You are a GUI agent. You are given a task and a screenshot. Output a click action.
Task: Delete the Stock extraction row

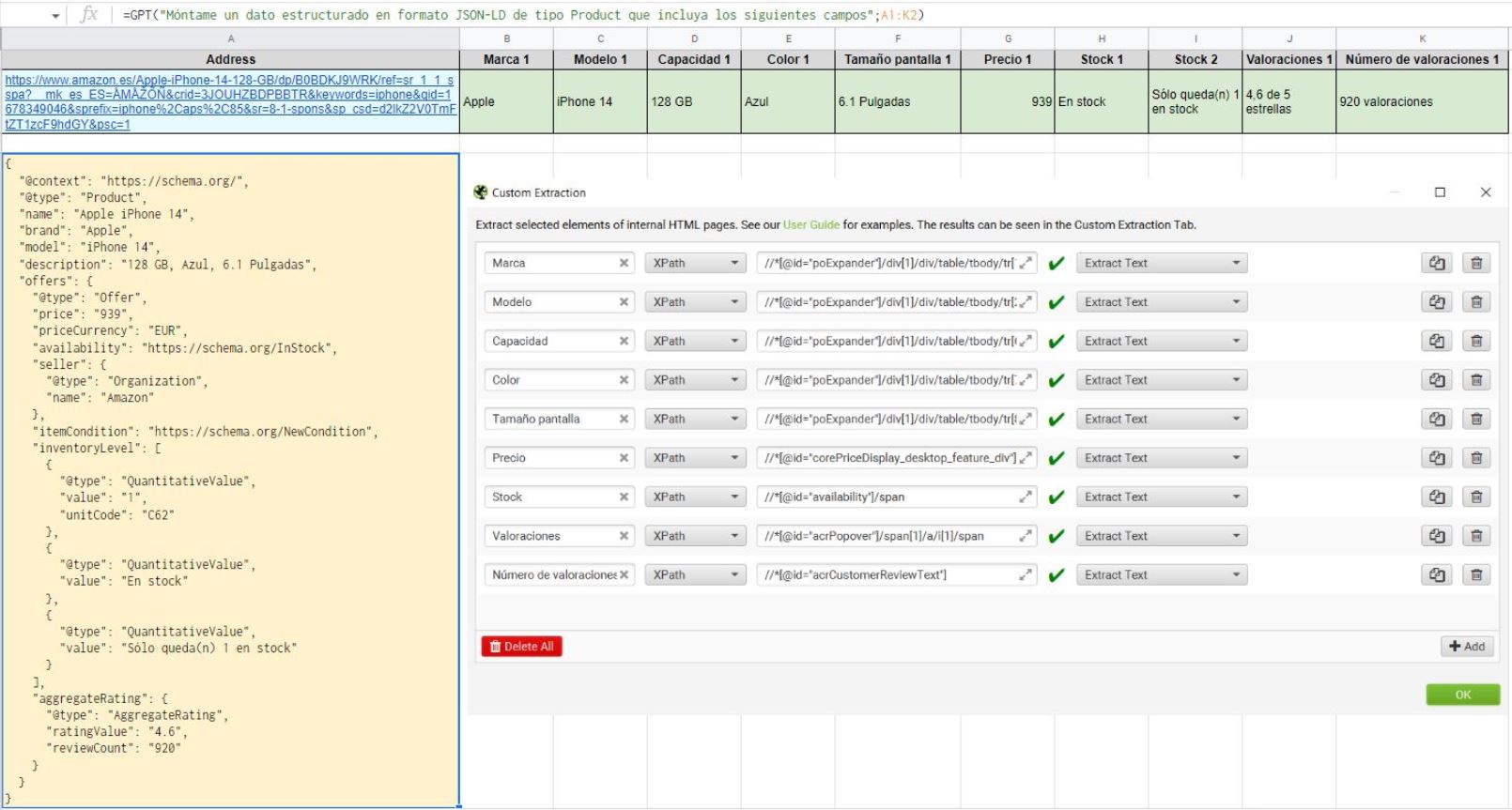[1475, 497]
